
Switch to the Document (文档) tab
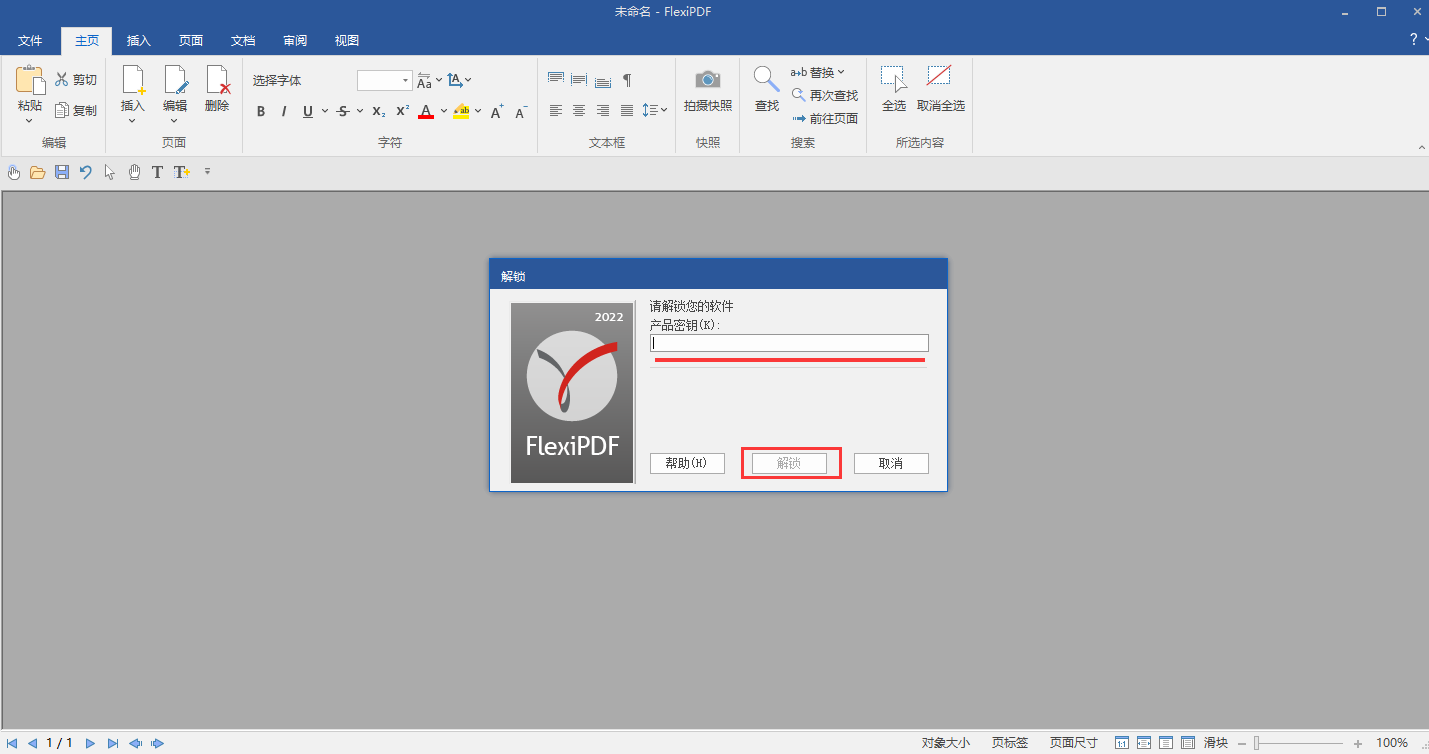tap(243, 41)
